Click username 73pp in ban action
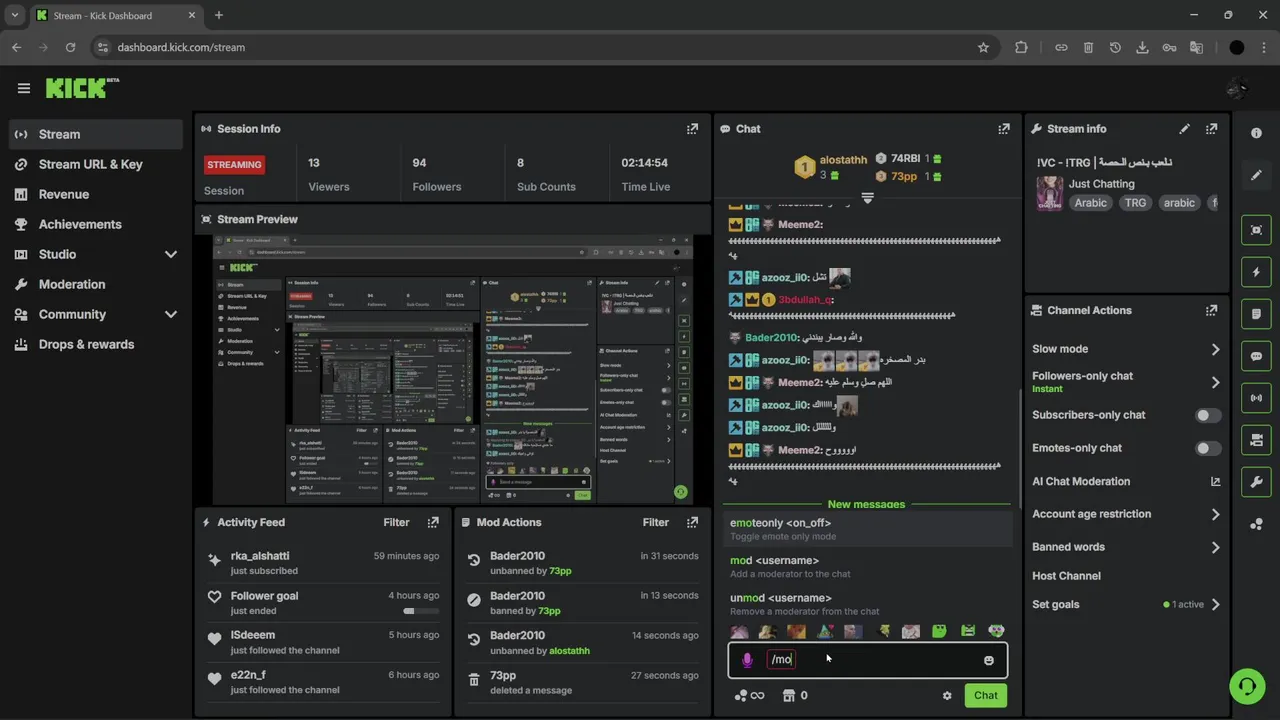This screenshot has height=720, width=1280. (x=549, y=611)
